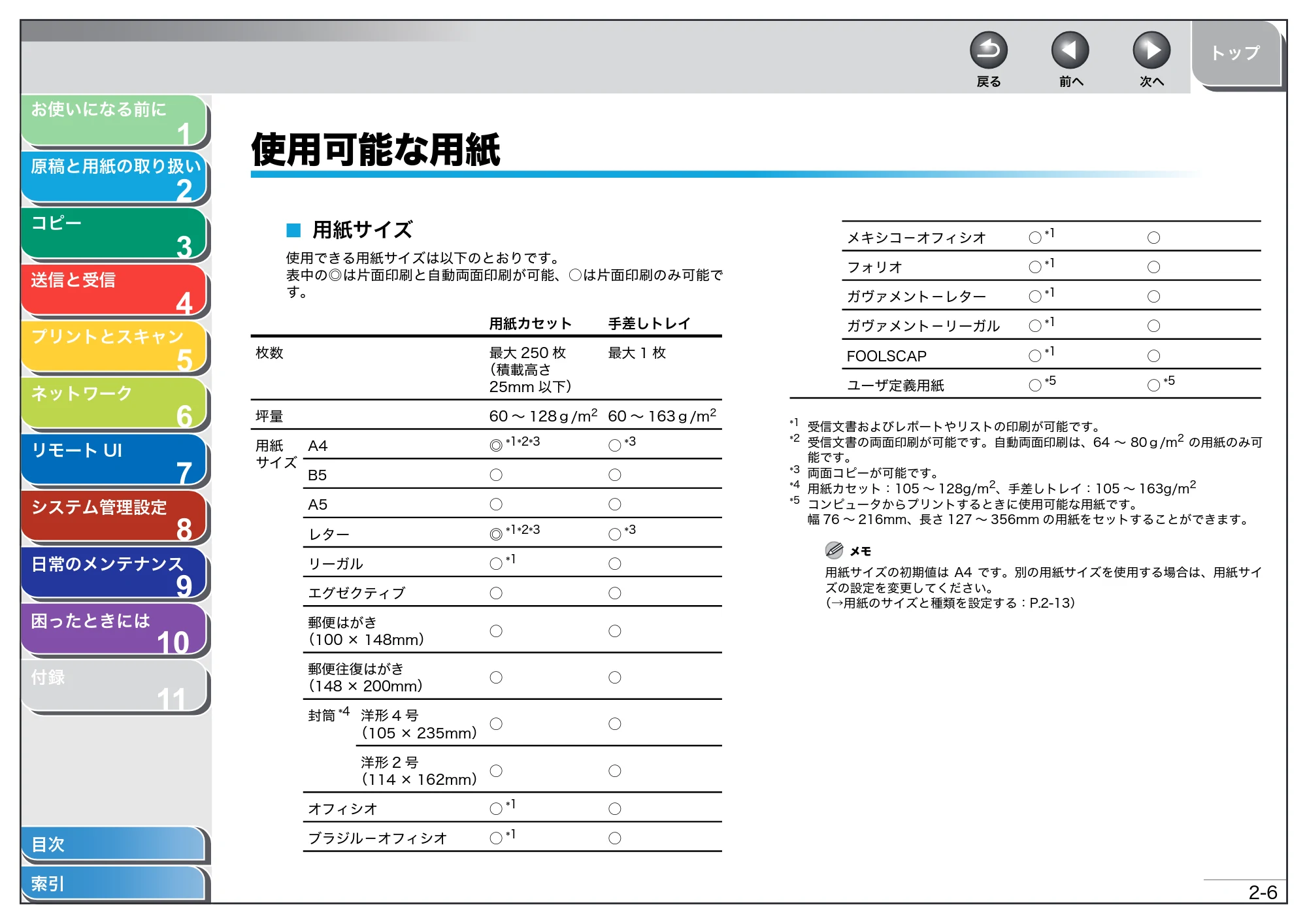
Task: Click the メモ pencil note icon
Action: coord(834,550)
